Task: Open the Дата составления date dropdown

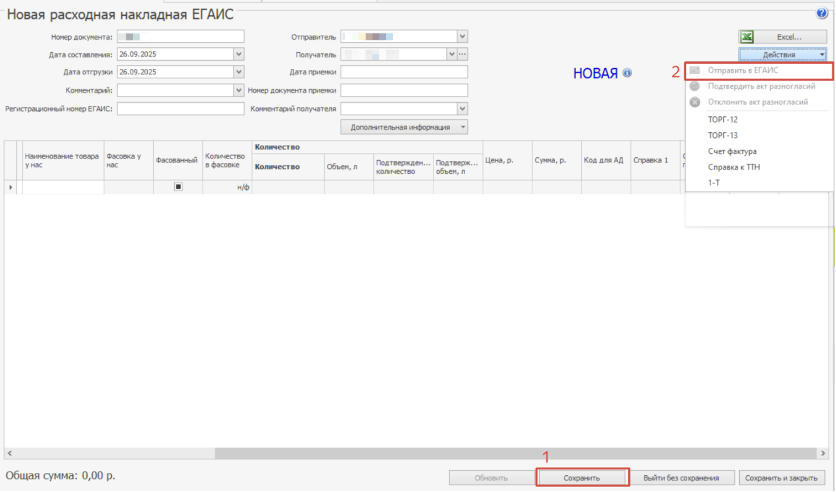Action: coord(239,54)
